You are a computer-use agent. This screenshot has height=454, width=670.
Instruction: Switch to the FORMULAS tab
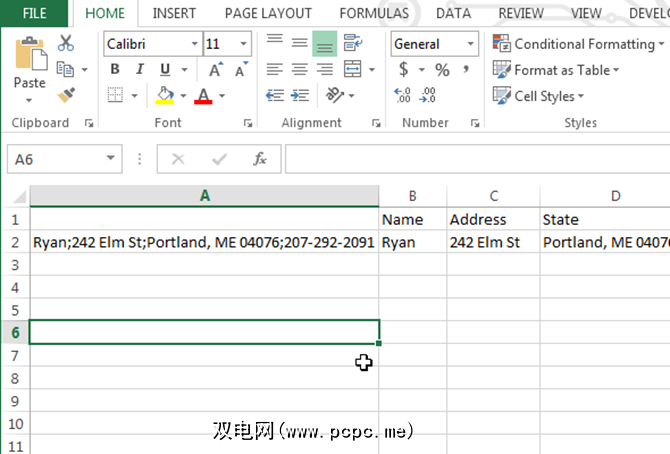click(x=374, y=13)
